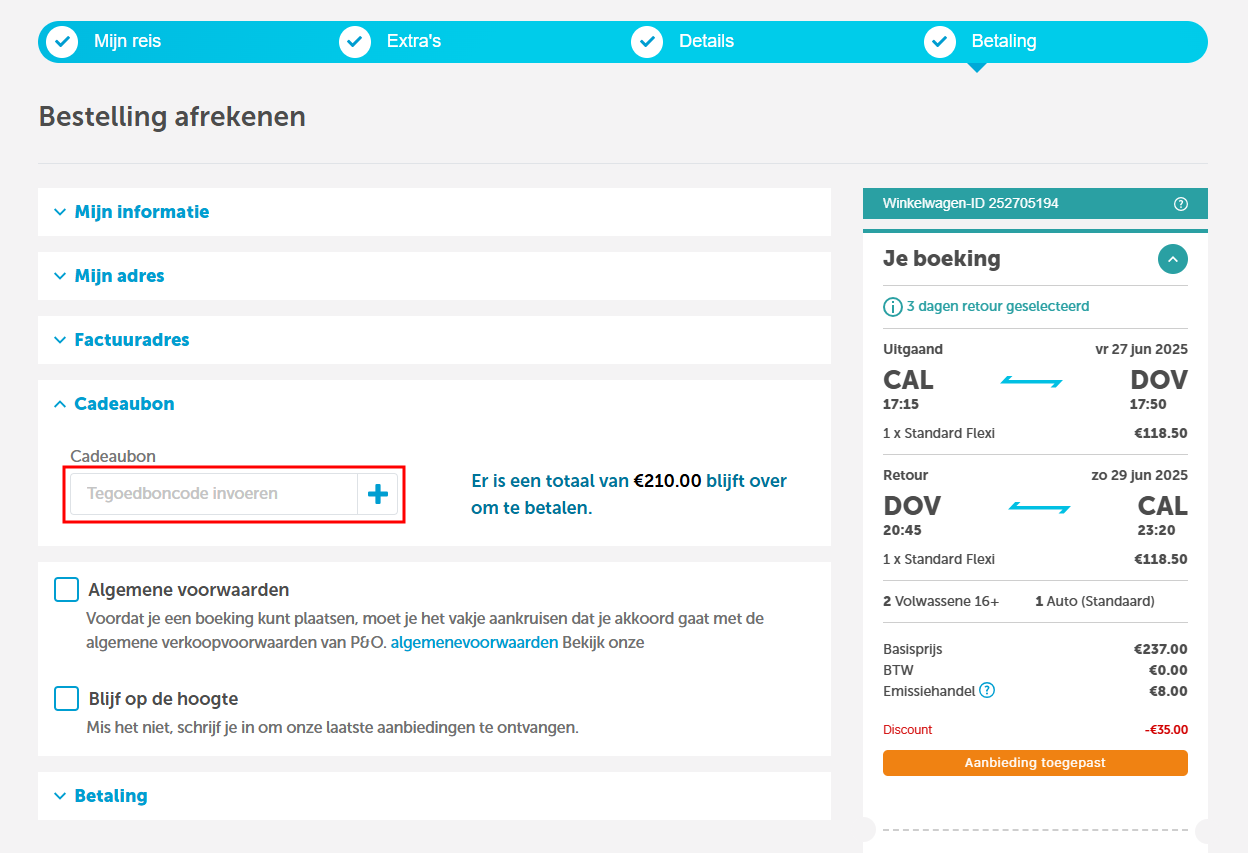Click checkmark icon of Mijn reis step

click(62, 42)
